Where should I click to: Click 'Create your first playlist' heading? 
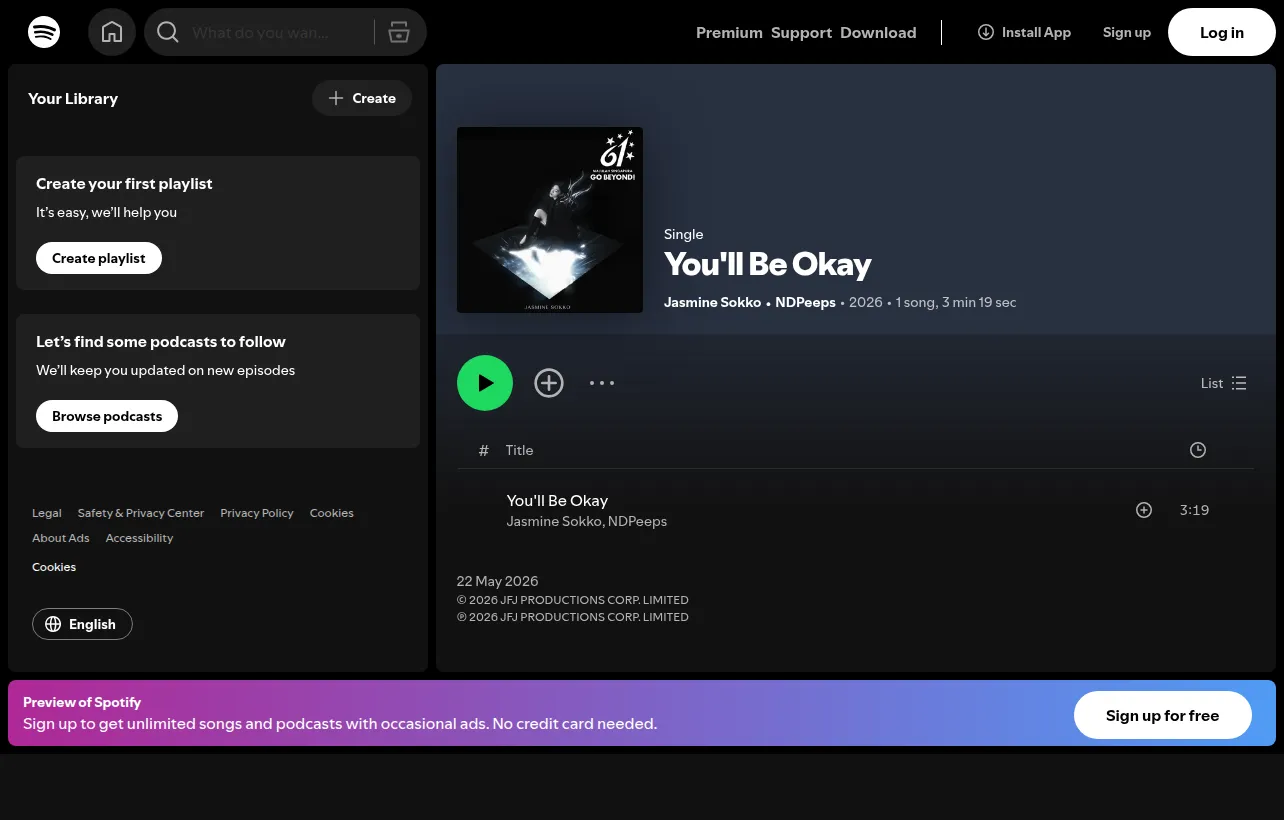coord(124,184)
